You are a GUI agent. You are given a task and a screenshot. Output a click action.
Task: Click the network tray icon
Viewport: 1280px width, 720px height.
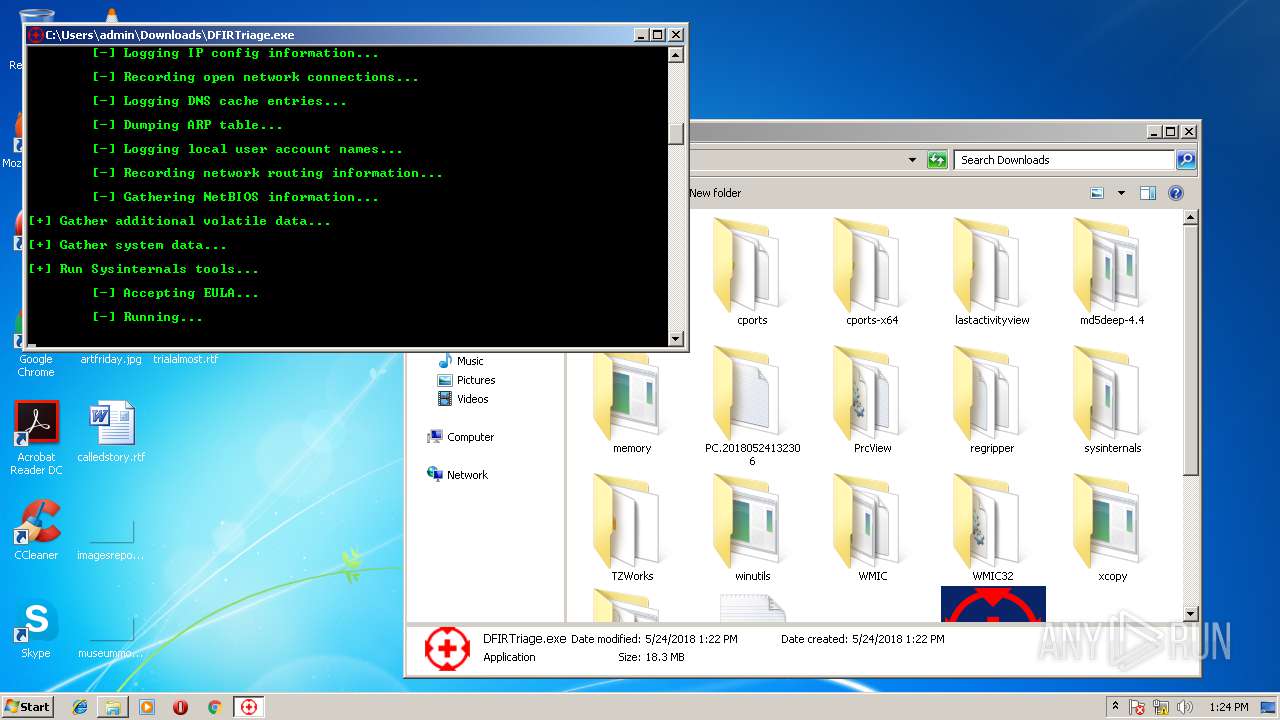tap(1160, 707)
